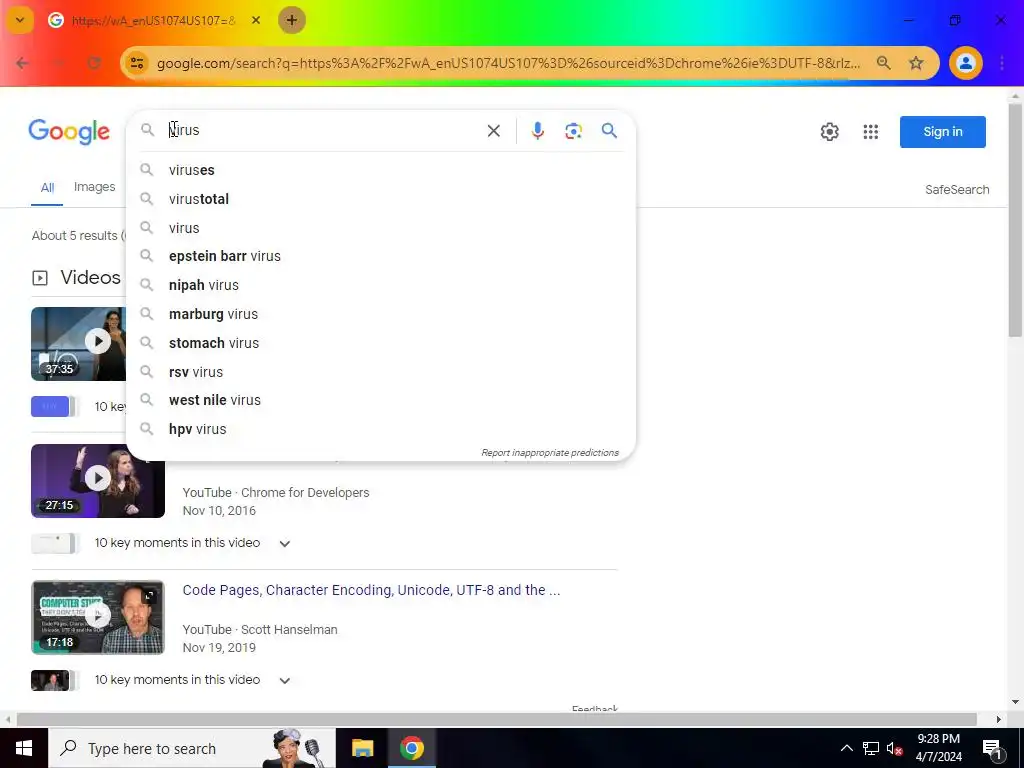
Task: Click the vertical page scrollbar
Action: 1015,219
